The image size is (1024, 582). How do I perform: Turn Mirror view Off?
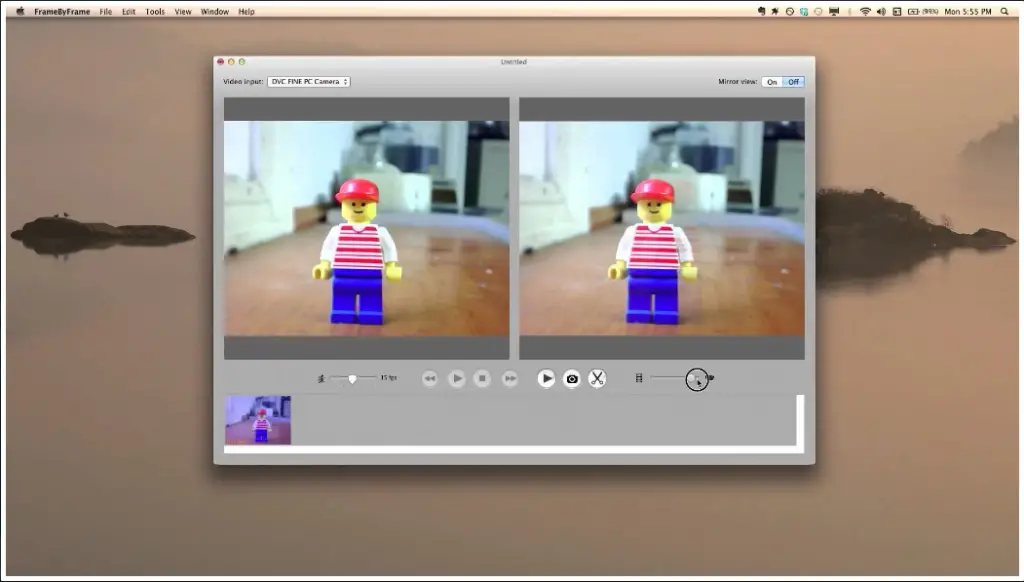793,82
